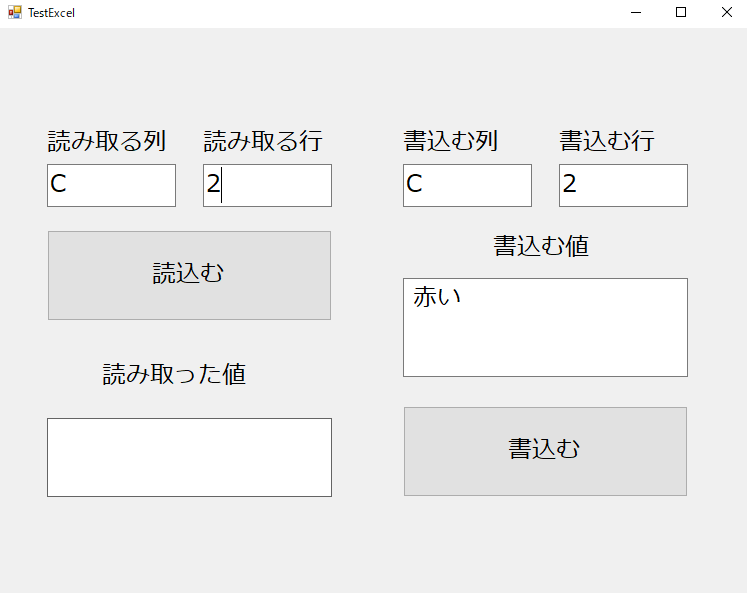This screenshot has width=747, height=593.
Task: Click the 書込む button
Action: coord(545,451)
